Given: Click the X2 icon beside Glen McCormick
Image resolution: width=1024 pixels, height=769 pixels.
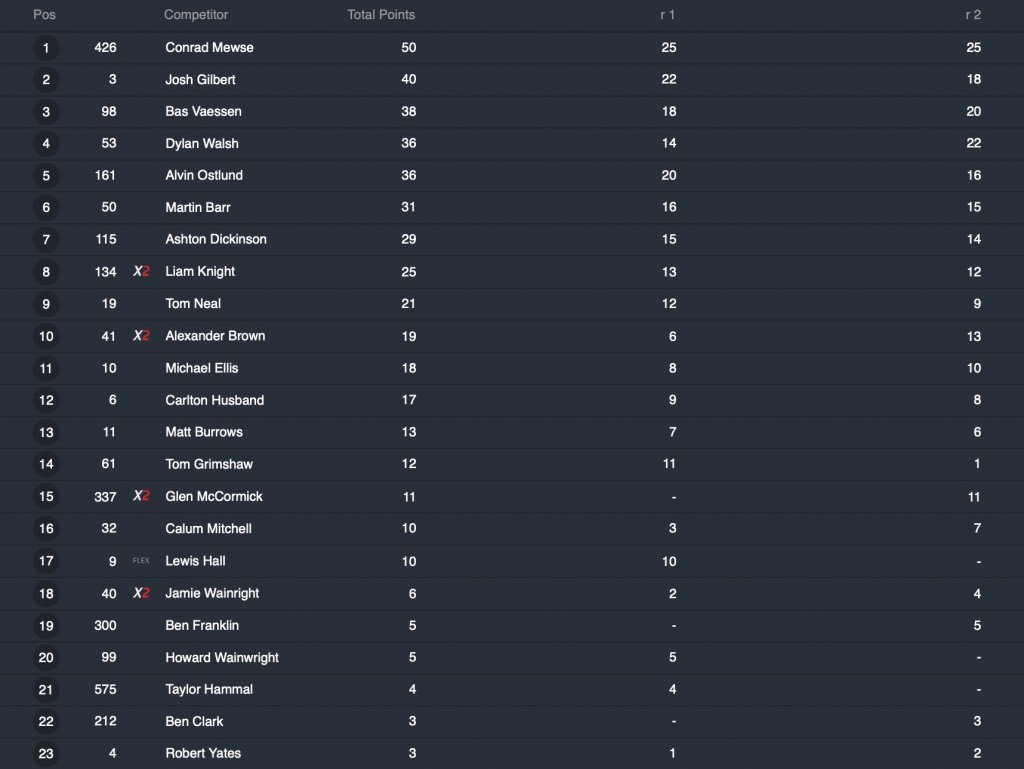Looking at the screenshot, I should 141,497.
